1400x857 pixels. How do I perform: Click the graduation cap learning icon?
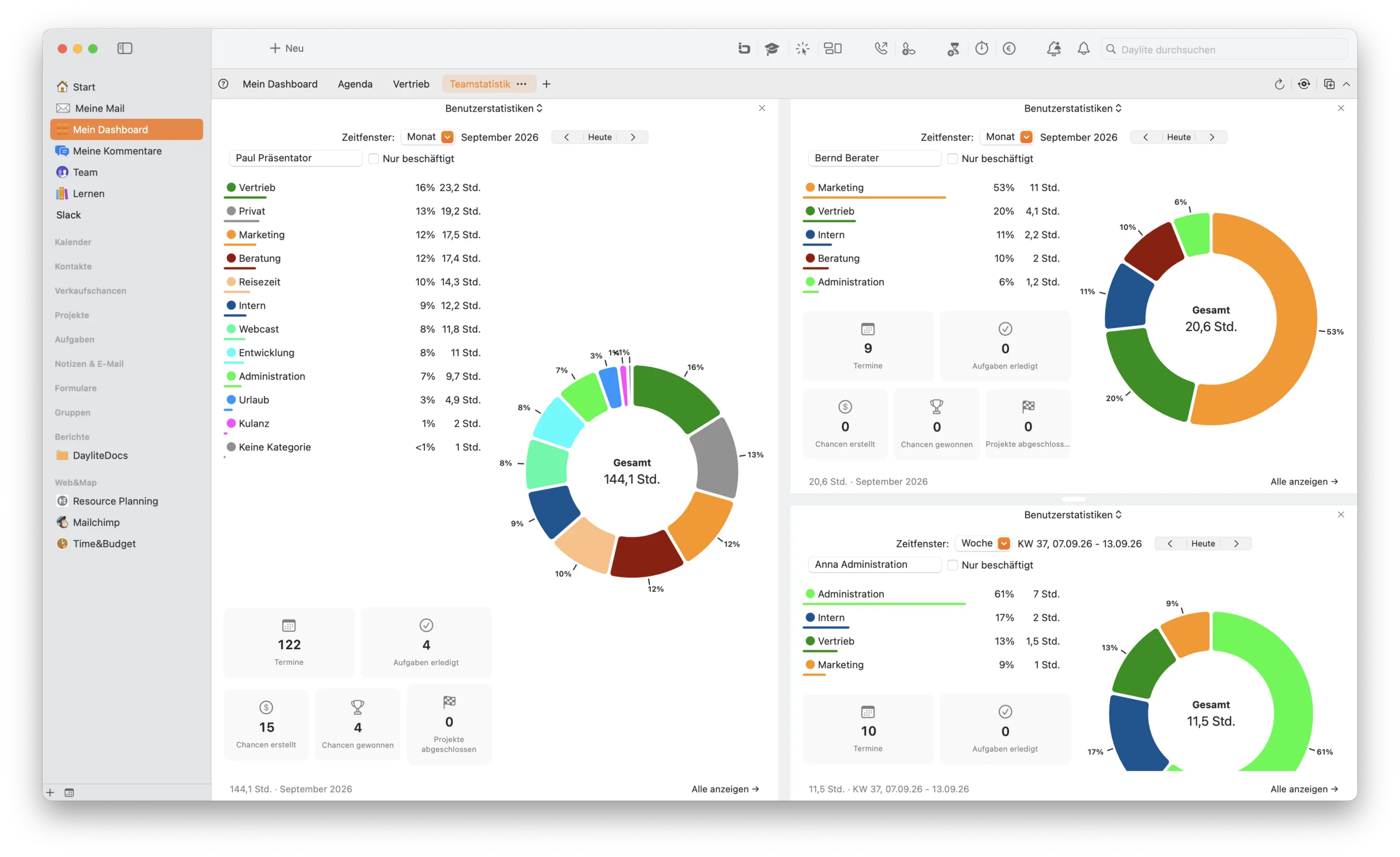click(x=772, y=49)
